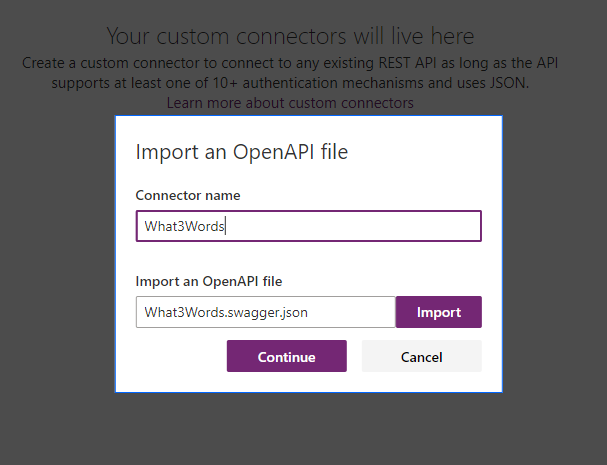Click the dialog title 'Import an OpenAPI file'

241,152
